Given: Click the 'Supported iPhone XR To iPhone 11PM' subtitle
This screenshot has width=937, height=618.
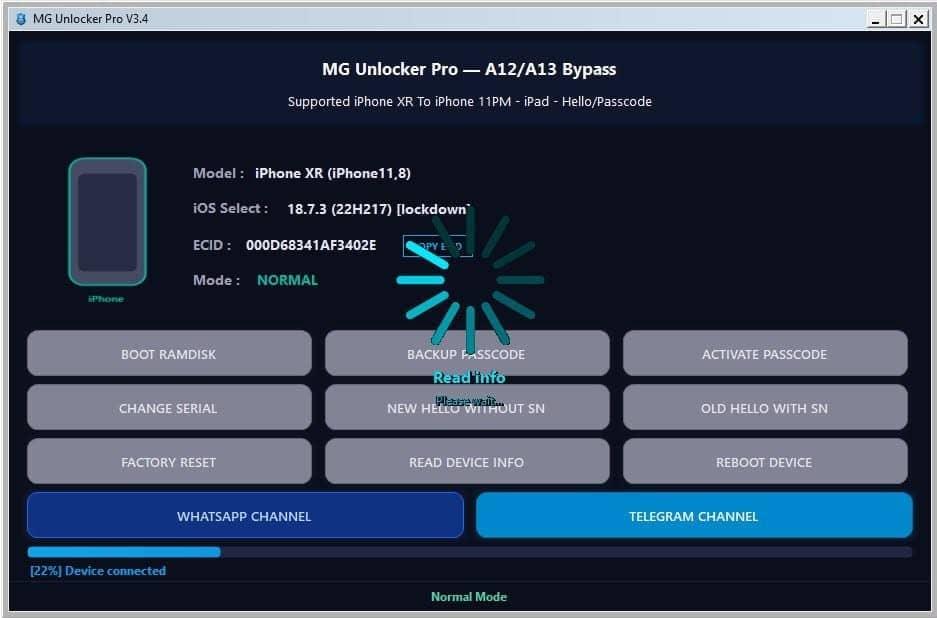Looking at the screenshot, I should [x=470, y=102].
